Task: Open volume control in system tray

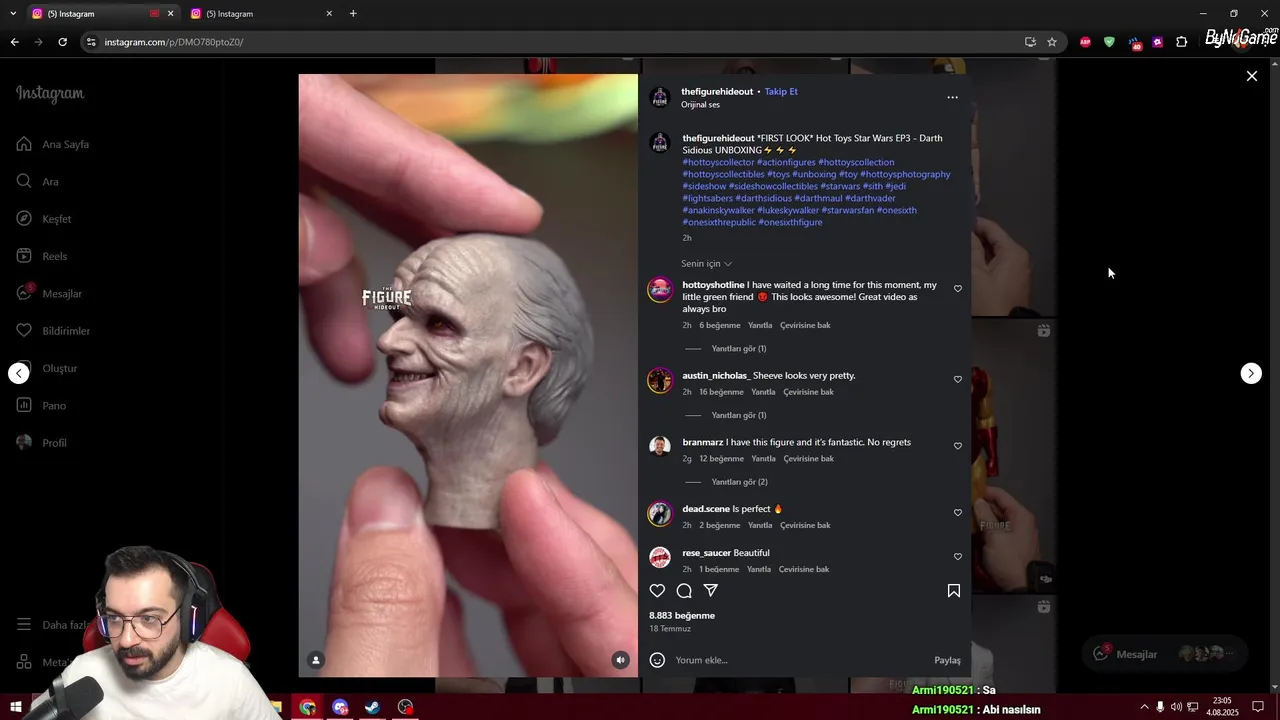Action: [1176, 707]
